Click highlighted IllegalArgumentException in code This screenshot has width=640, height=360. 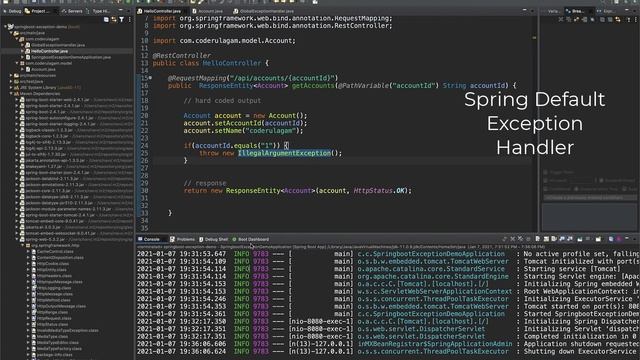[x=284, y=153]
